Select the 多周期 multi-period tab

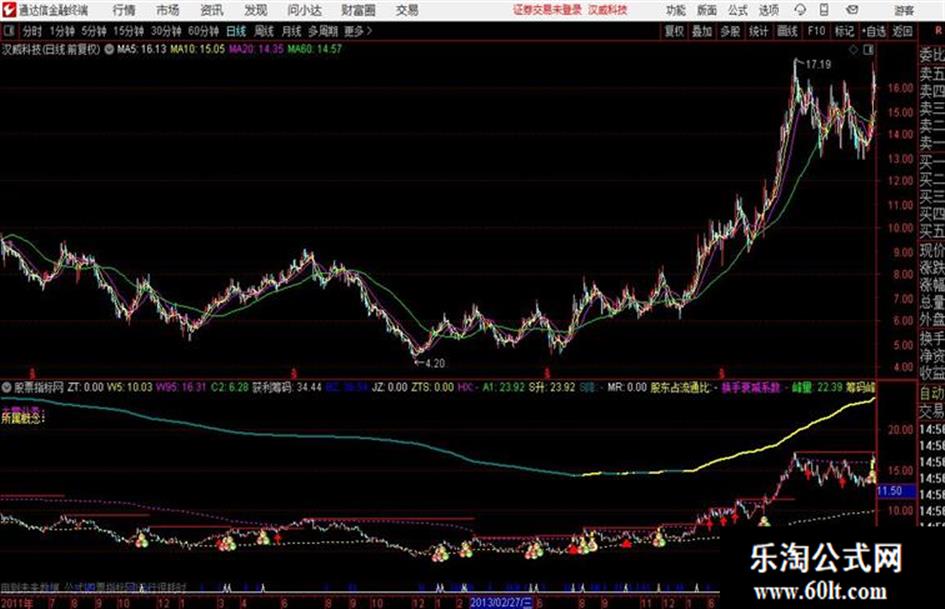[x=323, y=31]
